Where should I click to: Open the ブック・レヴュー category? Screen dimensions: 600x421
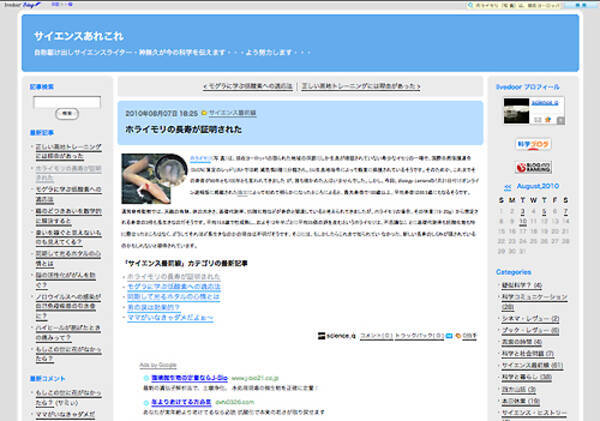[x=530, y=330]
